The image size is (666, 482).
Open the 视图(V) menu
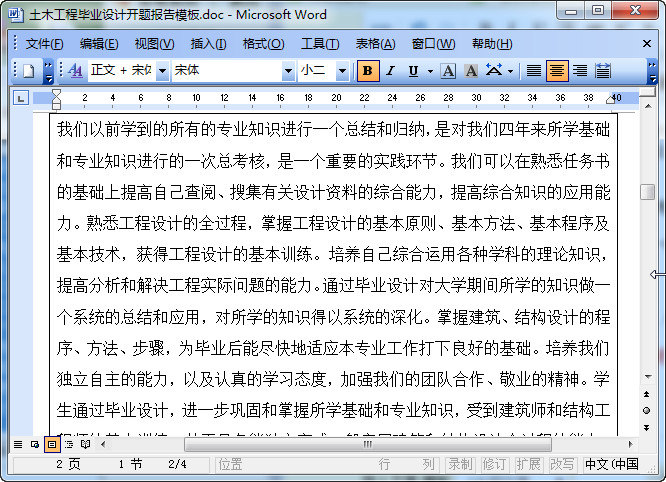154,44
